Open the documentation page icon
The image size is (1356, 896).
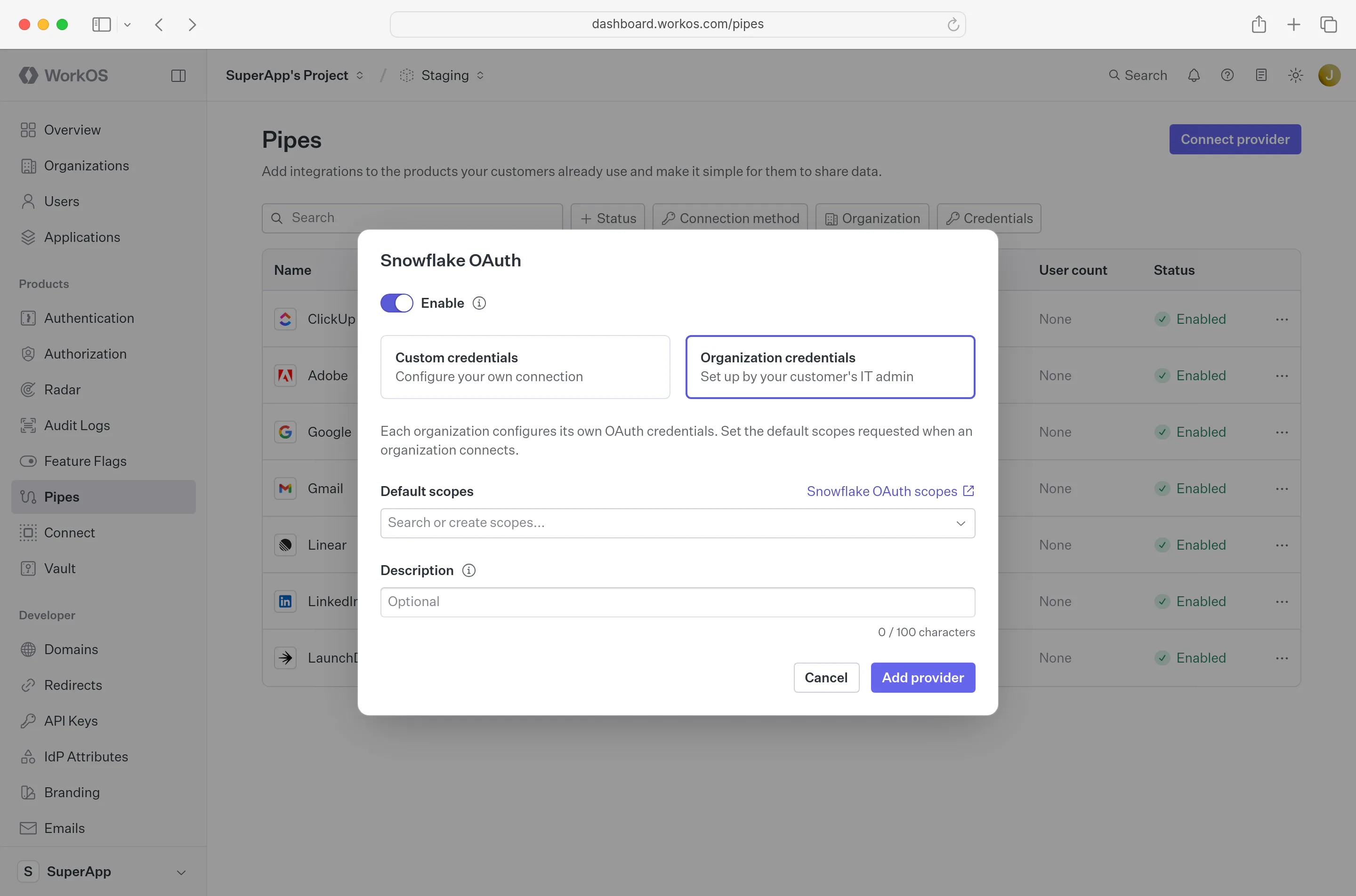click(x=1261, y=75)
